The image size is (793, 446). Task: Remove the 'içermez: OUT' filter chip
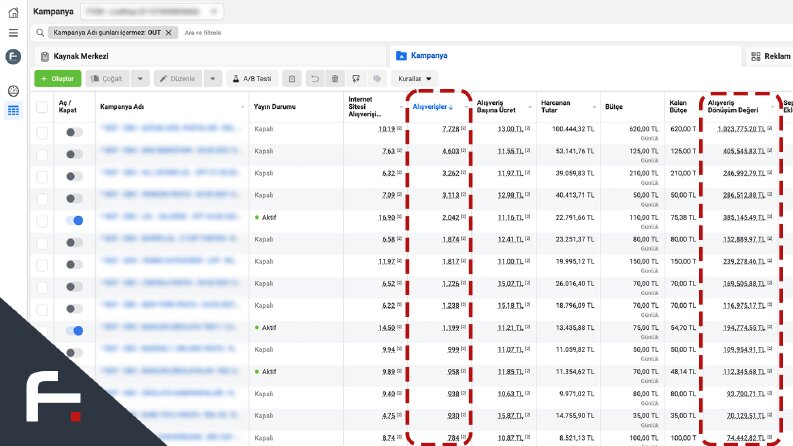coord(168,33)
